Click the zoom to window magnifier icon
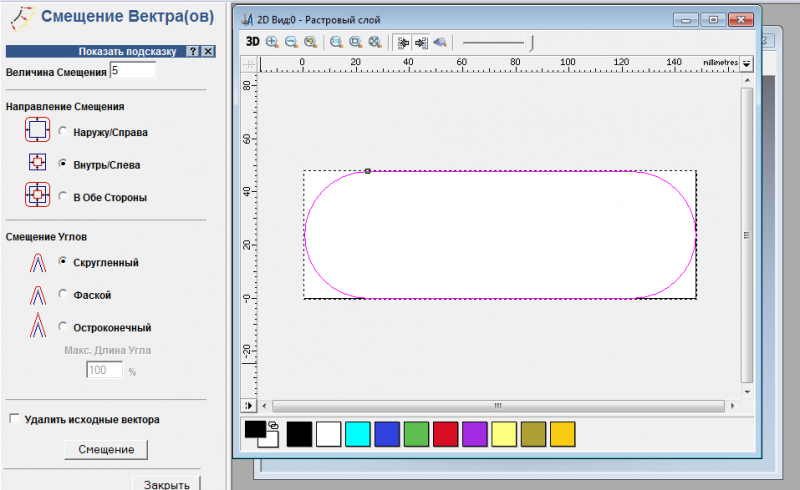Viewport: 800px width, 490px height. click(x=356, y=42)
